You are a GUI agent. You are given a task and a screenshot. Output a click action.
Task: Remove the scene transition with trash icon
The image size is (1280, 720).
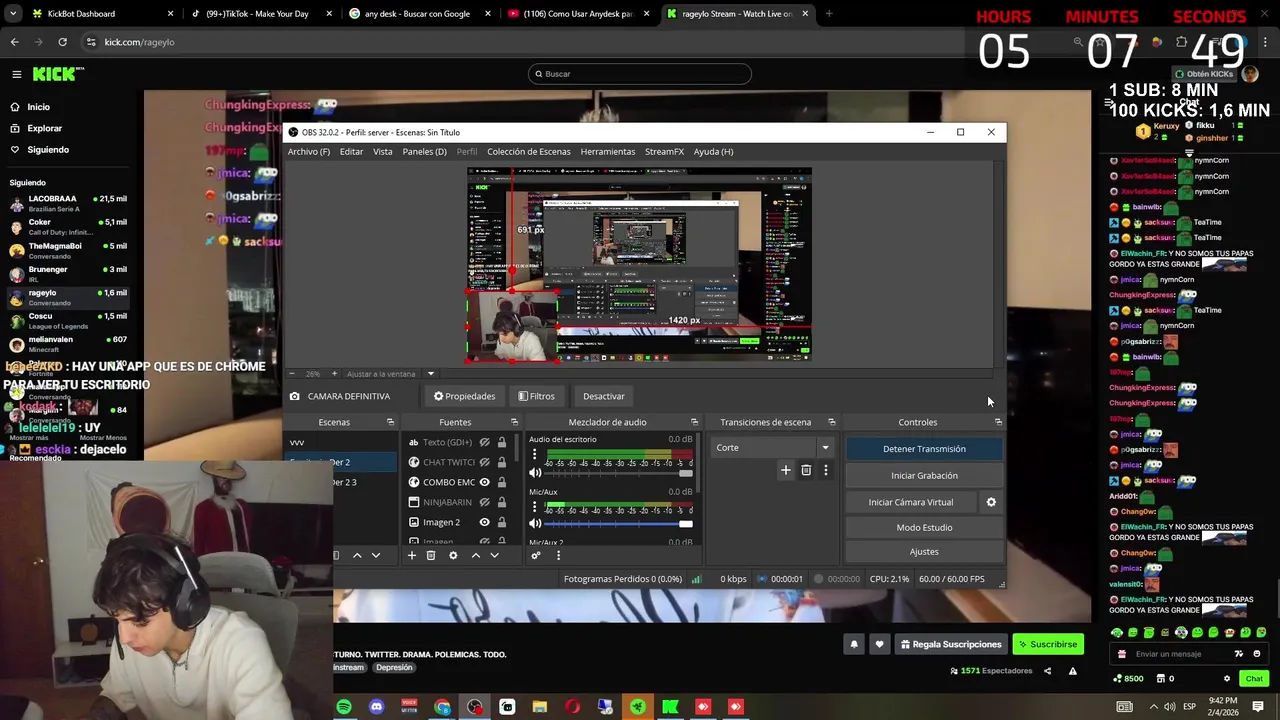pyautogui.click(x=806, y=470)
